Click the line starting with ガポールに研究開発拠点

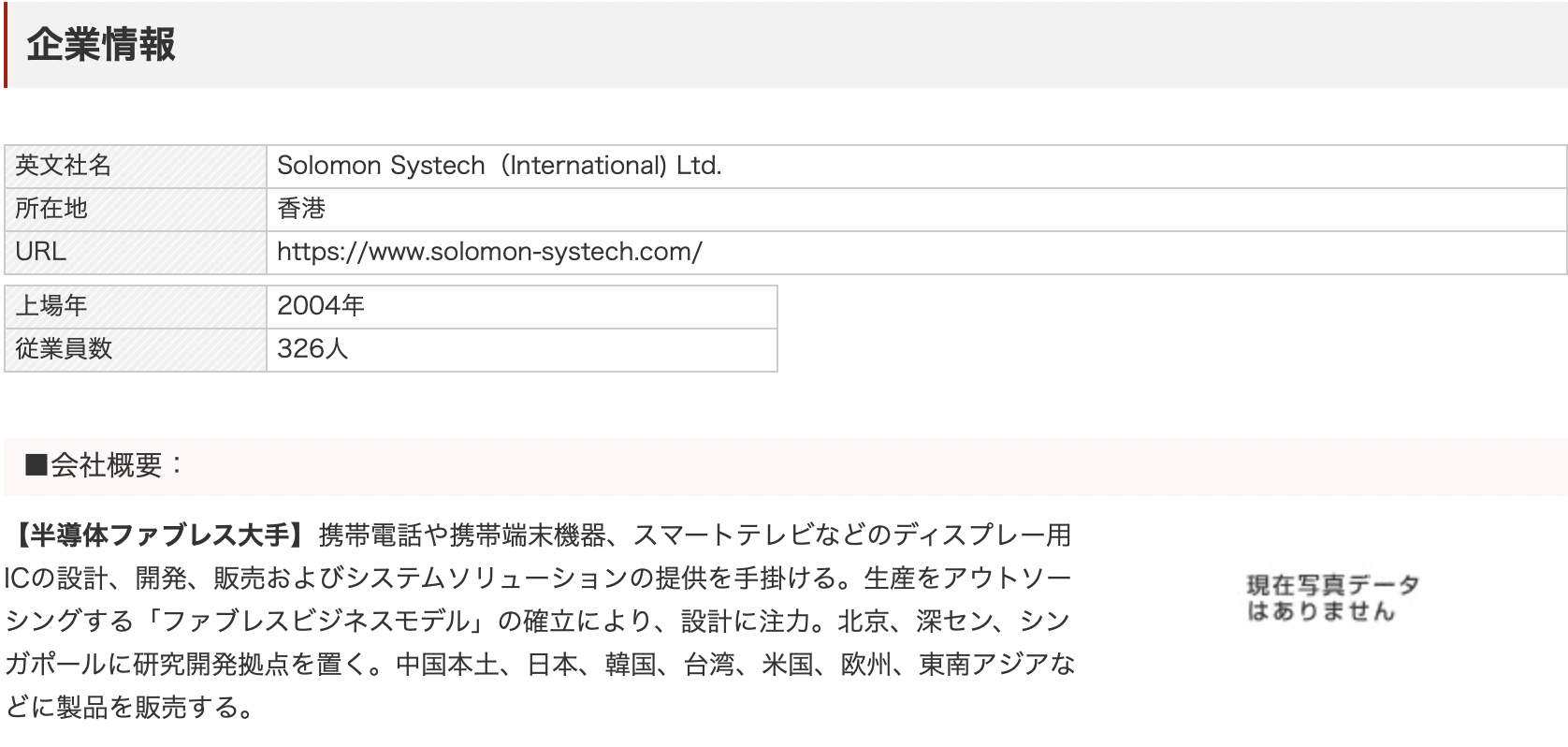(540, 665)
